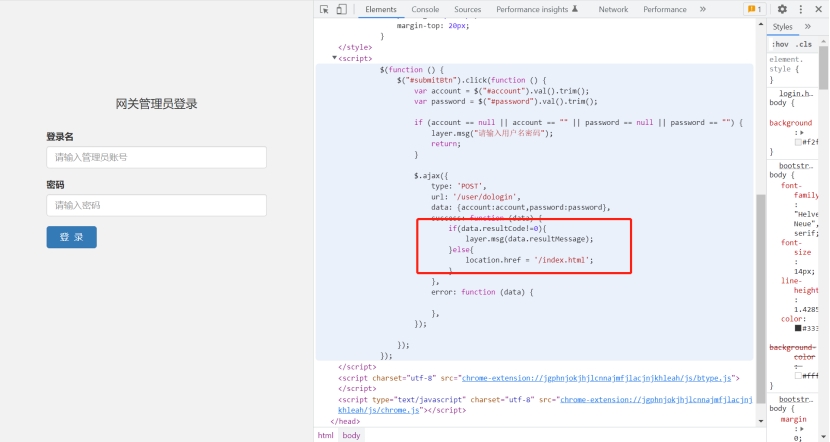The image size is (830, 442).
Task: Click the location.href = '/index.html' line
Action: [529, 260]
